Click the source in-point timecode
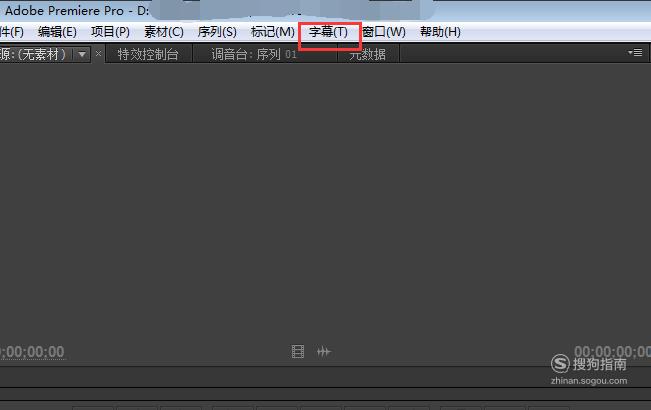Viewport: 651px width, 410px height. (32, 352)
